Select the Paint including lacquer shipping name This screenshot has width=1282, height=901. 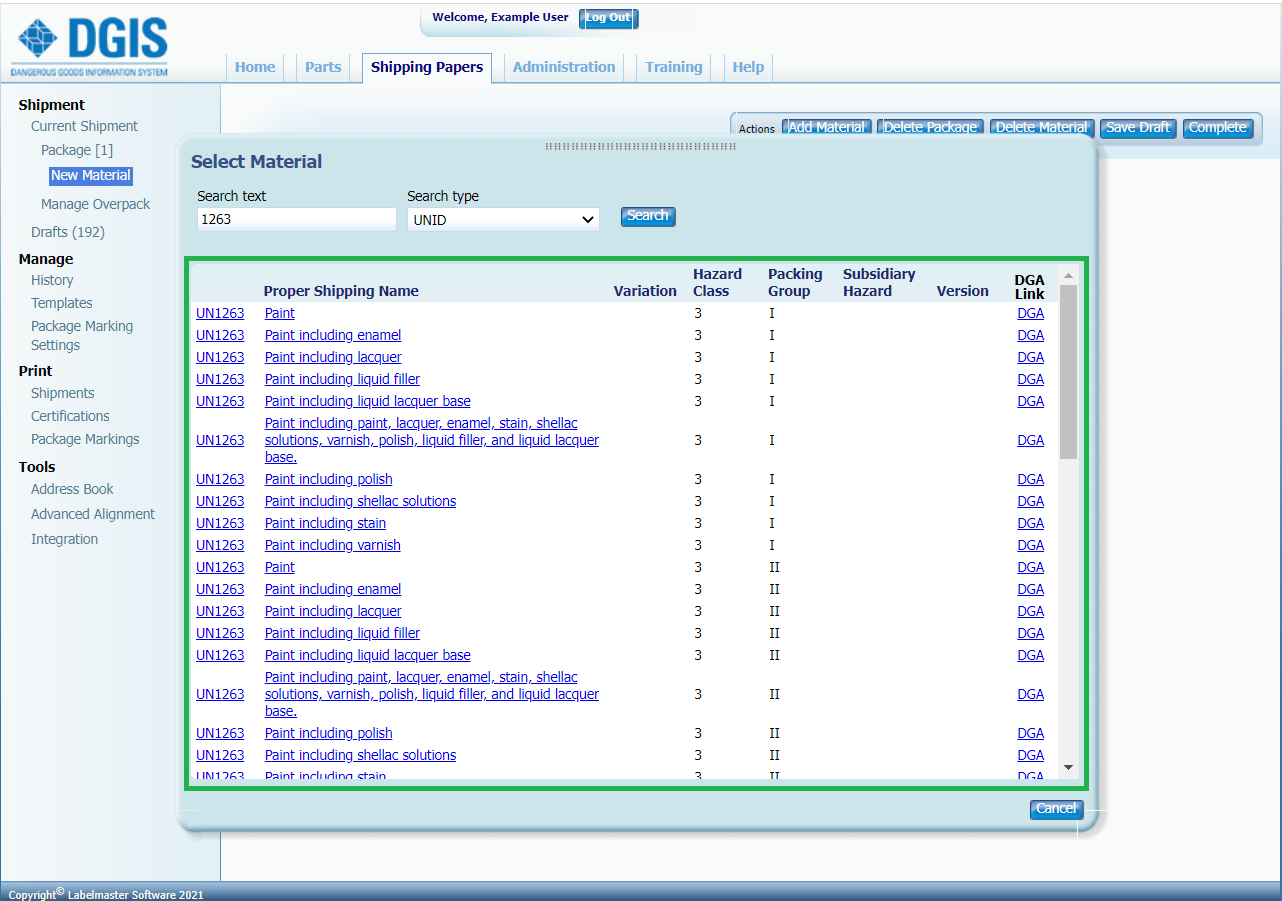tap(332, 357)
